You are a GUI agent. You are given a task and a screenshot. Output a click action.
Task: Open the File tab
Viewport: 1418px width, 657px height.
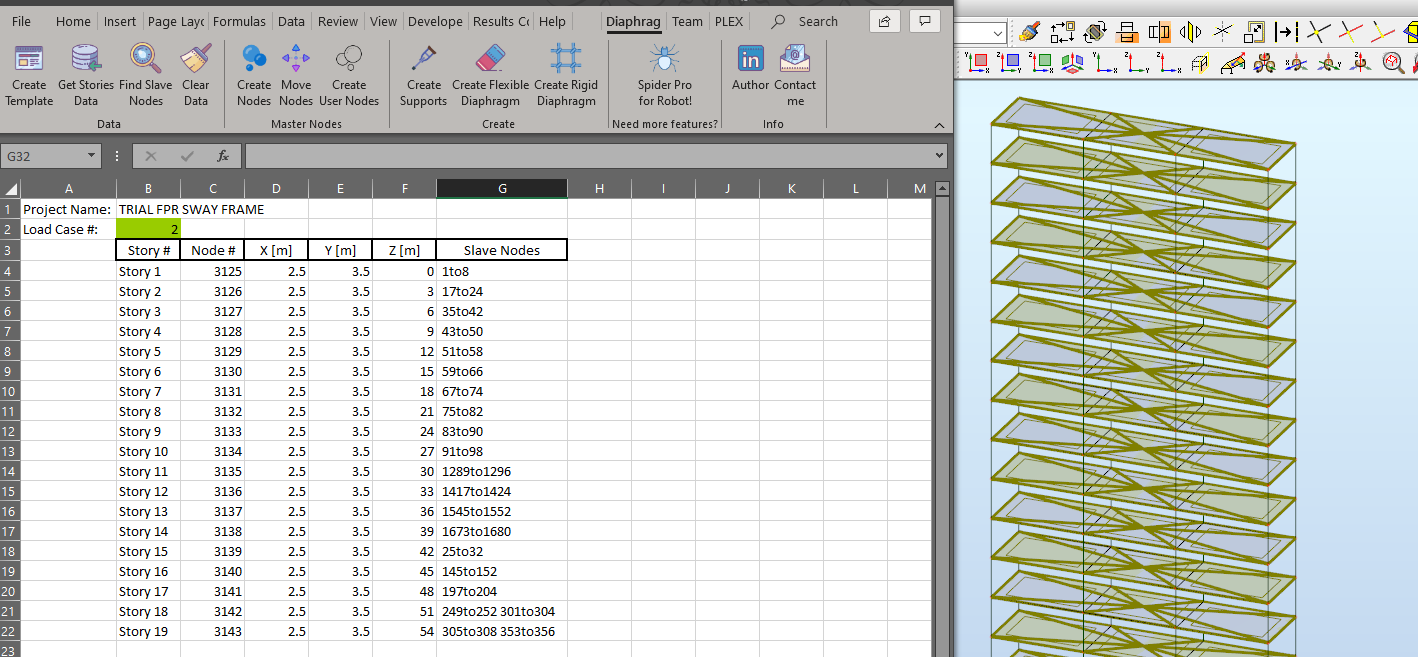tap(21, 21)
